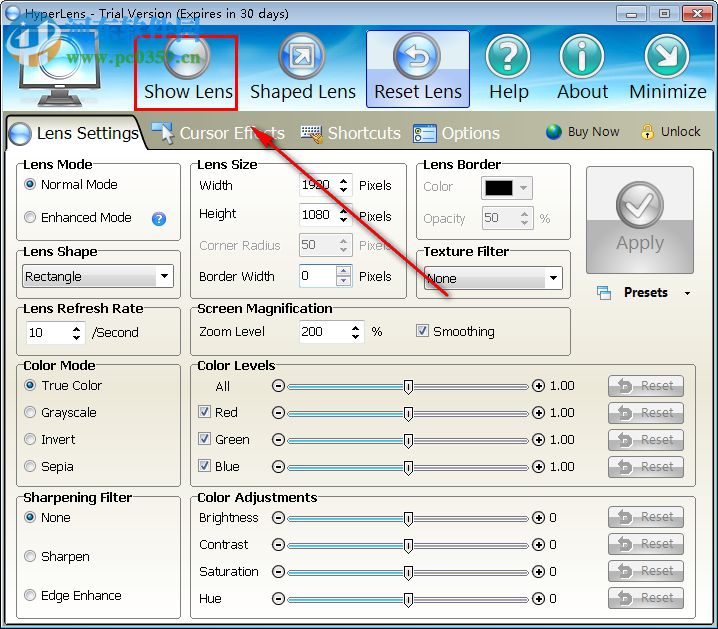Reset the All color level

646,386
